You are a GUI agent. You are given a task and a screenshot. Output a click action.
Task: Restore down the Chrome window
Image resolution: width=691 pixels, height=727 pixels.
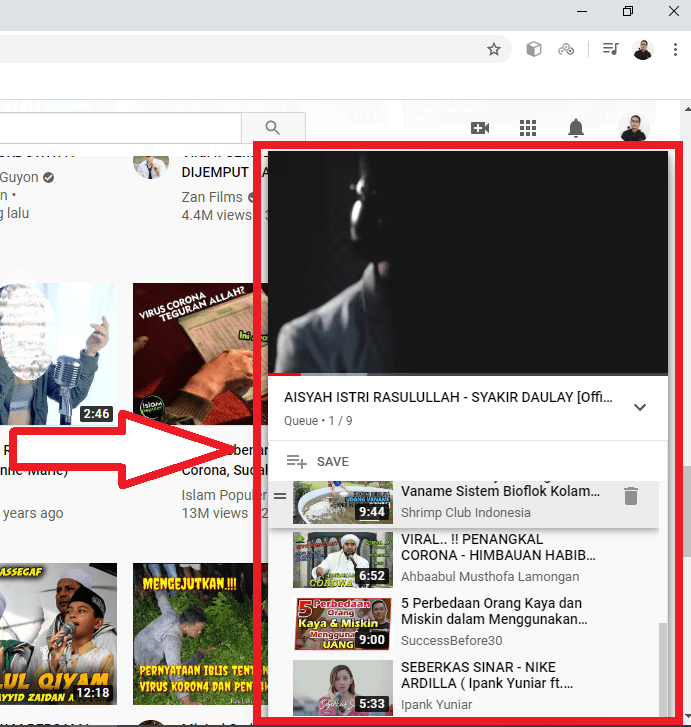coord(627,11)
